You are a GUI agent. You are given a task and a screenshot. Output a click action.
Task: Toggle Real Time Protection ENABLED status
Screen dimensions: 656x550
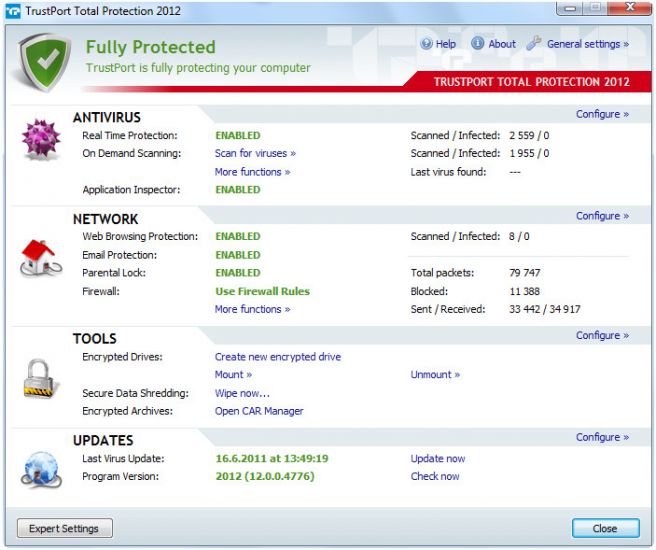pyautogui.click(x=237, y=135)
